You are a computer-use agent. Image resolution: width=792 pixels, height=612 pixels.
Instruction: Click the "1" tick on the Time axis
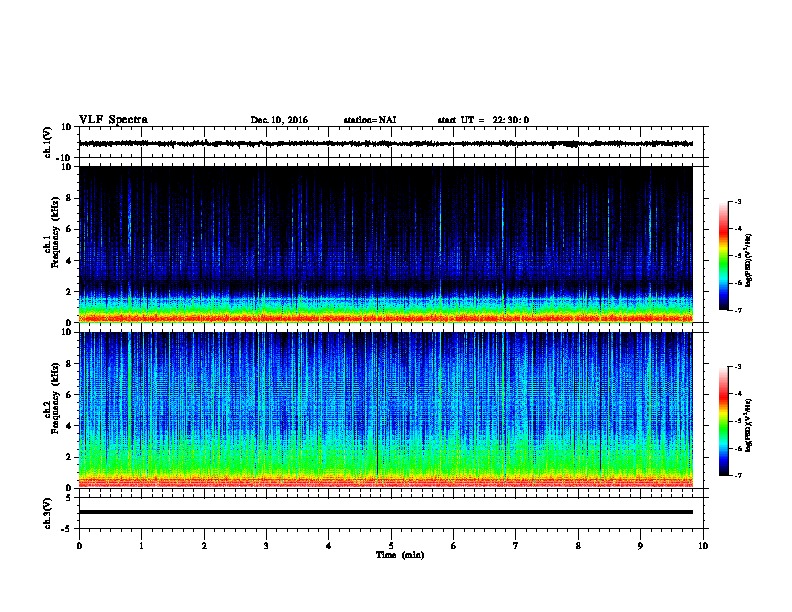(x=141, y=546)
